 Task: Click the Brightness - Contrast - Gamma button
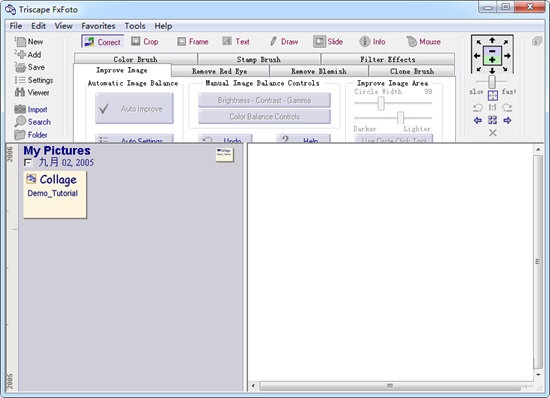pos(264,100)
